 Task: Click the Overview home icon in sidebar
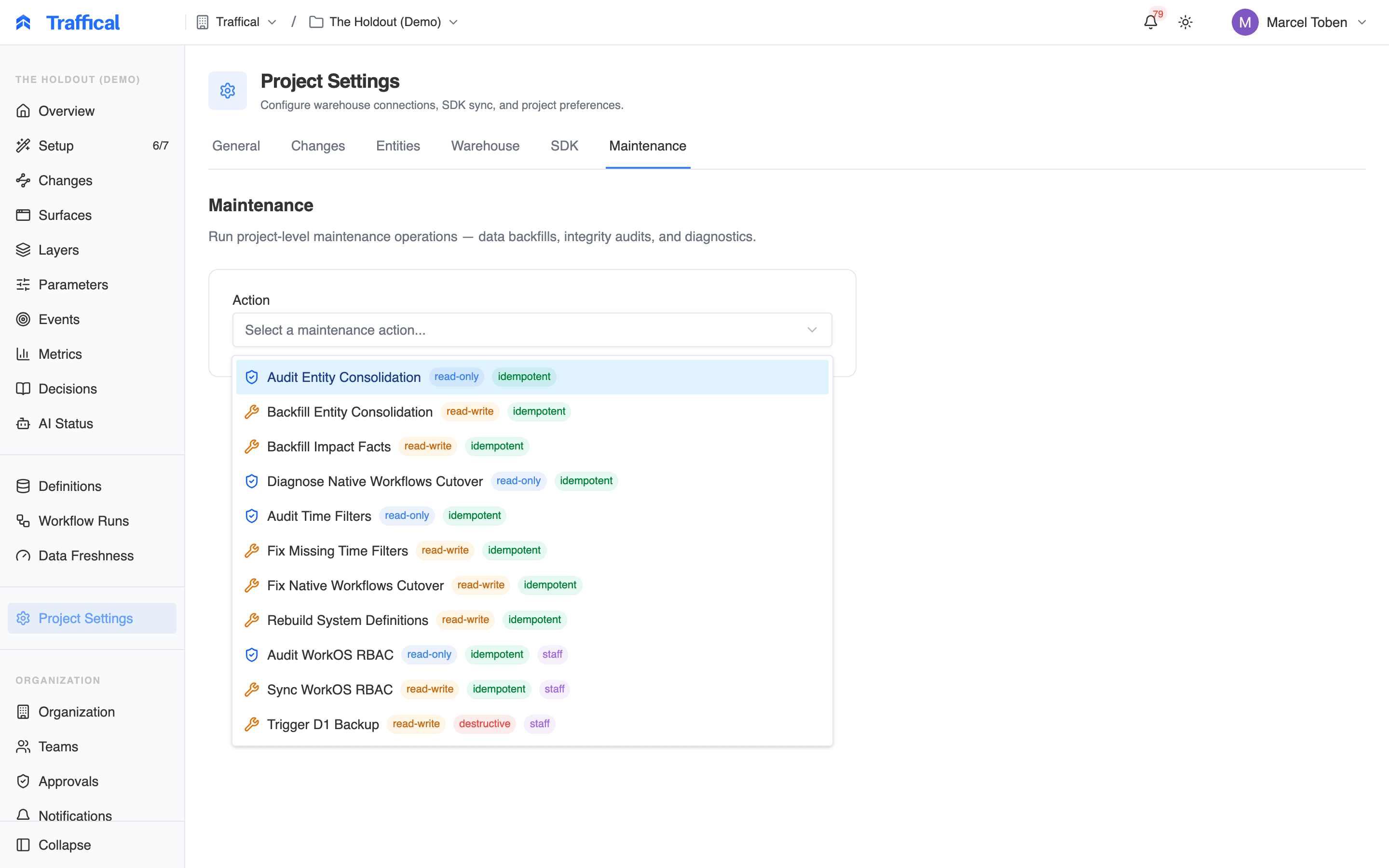click(23, 111)
